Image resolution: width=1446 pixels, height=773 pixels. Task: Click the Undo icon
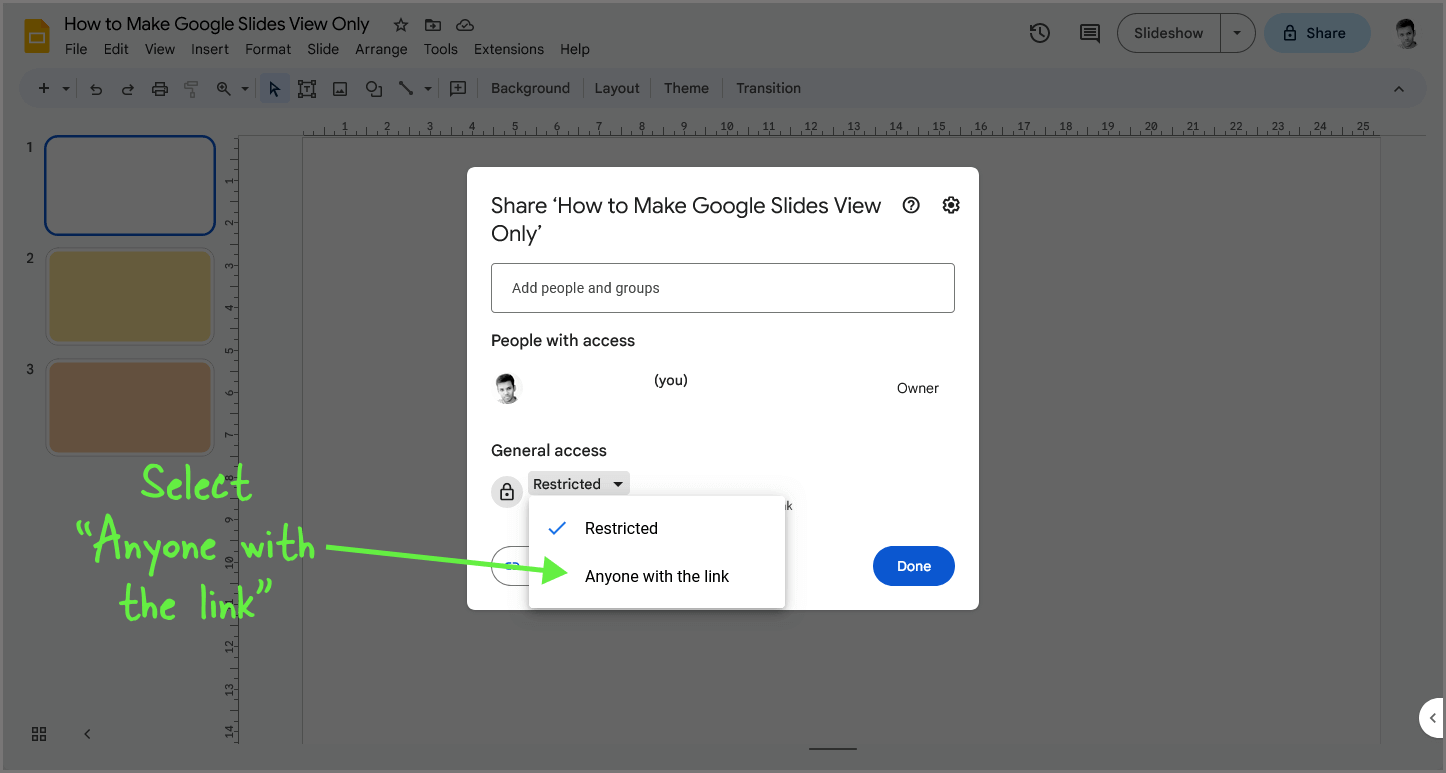pos(96,88)
